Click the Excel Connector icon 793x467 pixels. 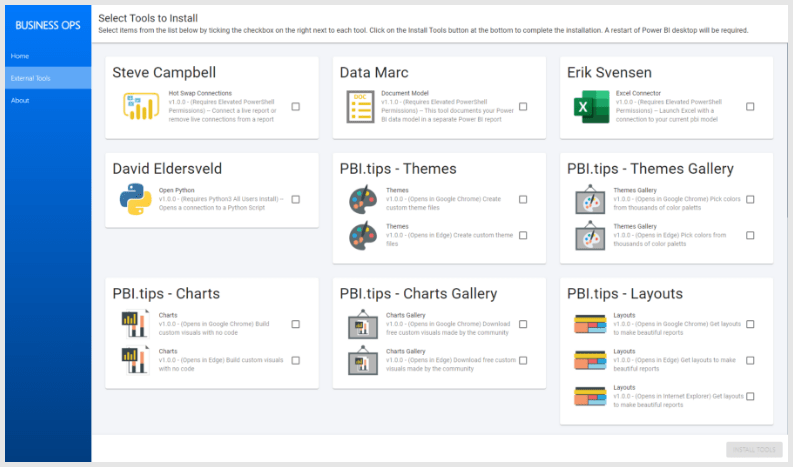(x=587, y=106)
